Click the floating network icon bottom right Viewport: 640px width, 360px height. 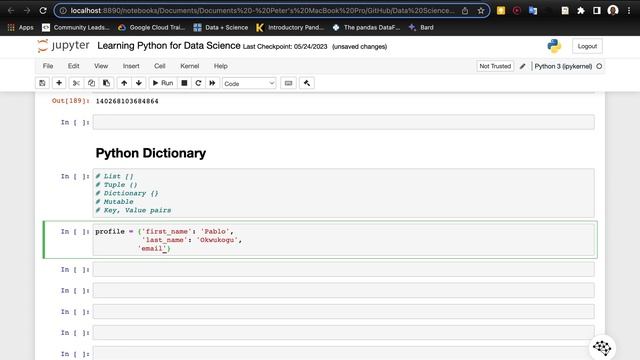pos(602,348)
